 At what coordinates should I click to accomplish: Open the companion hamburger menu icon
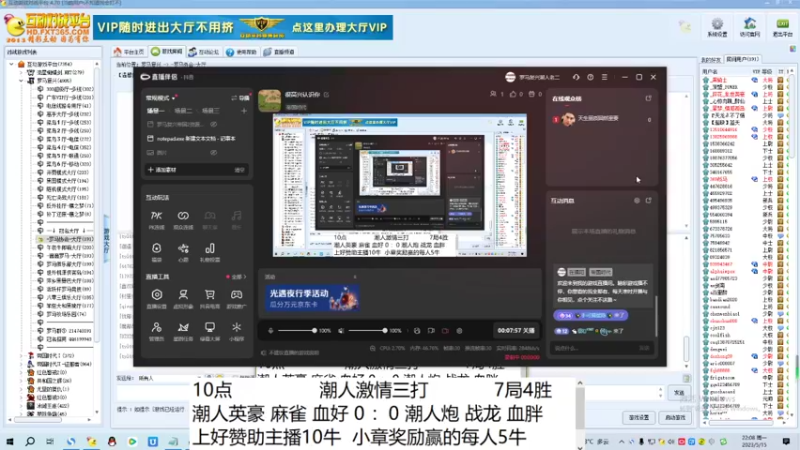605,77
